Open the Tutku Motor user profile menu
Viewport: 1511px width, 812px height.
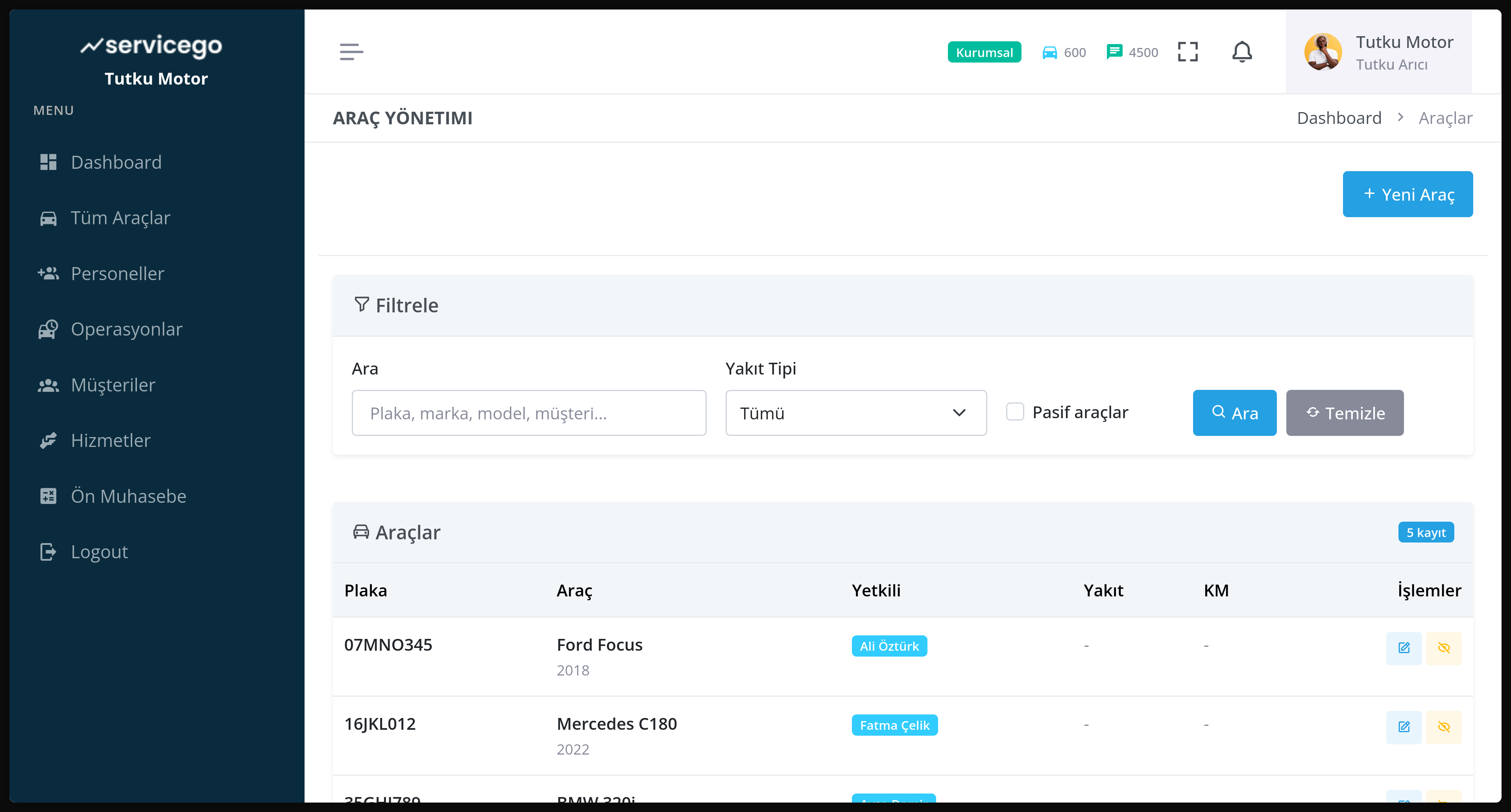1378,52
